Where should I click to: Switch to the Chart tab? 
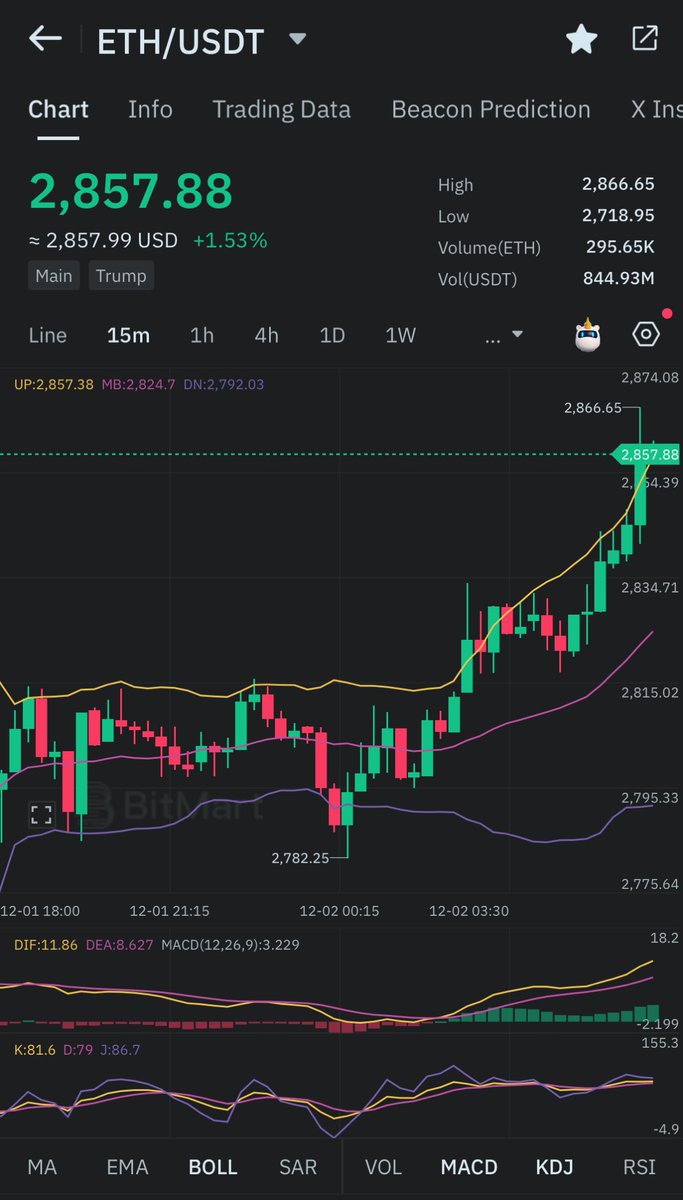[58, 109]
